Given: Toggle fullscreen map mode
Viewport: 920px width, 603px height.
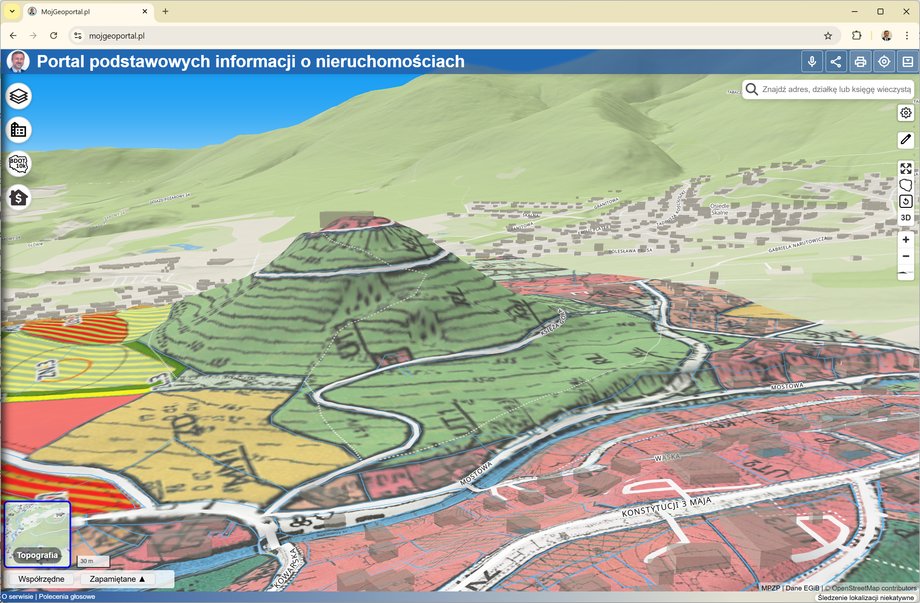Looking at the screenshot, I should click(x=906, y=169).
